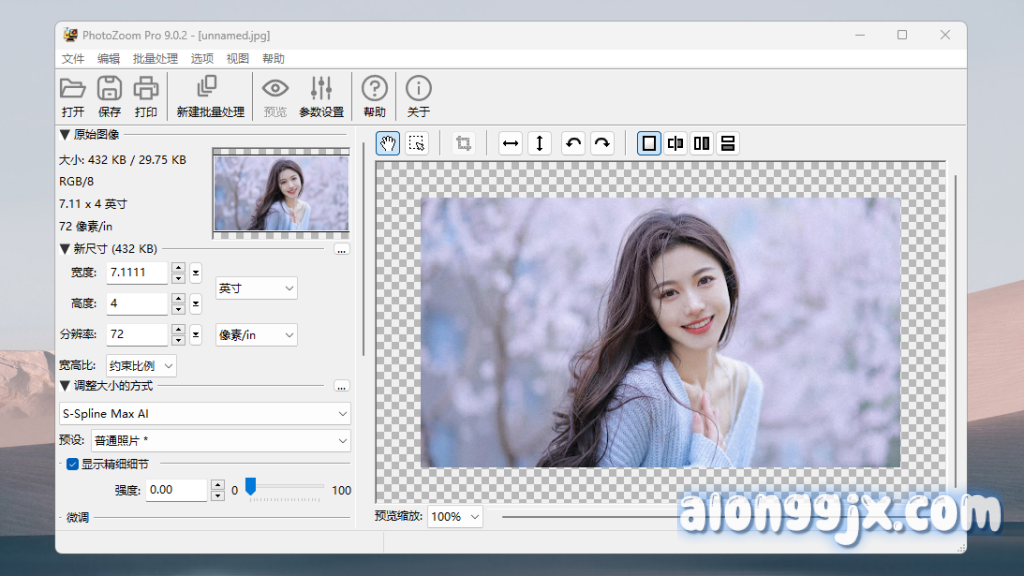The image size is (1024, 576).
Task: Rotate the image counterclockwise
Action: pos(573,143)
